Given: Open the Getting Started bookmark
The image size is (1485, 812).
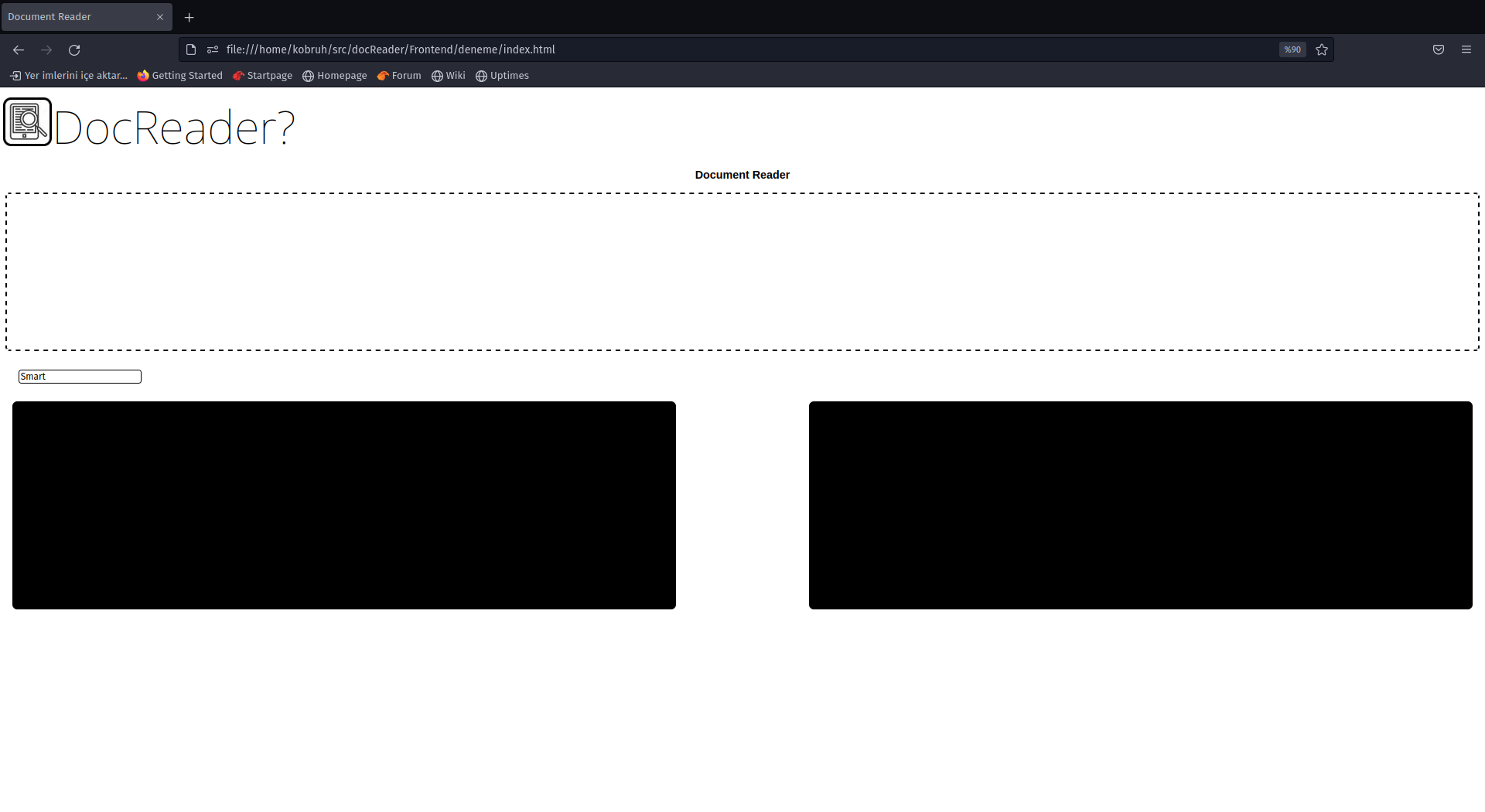Looking at the screenshot, I should point(179,75).
